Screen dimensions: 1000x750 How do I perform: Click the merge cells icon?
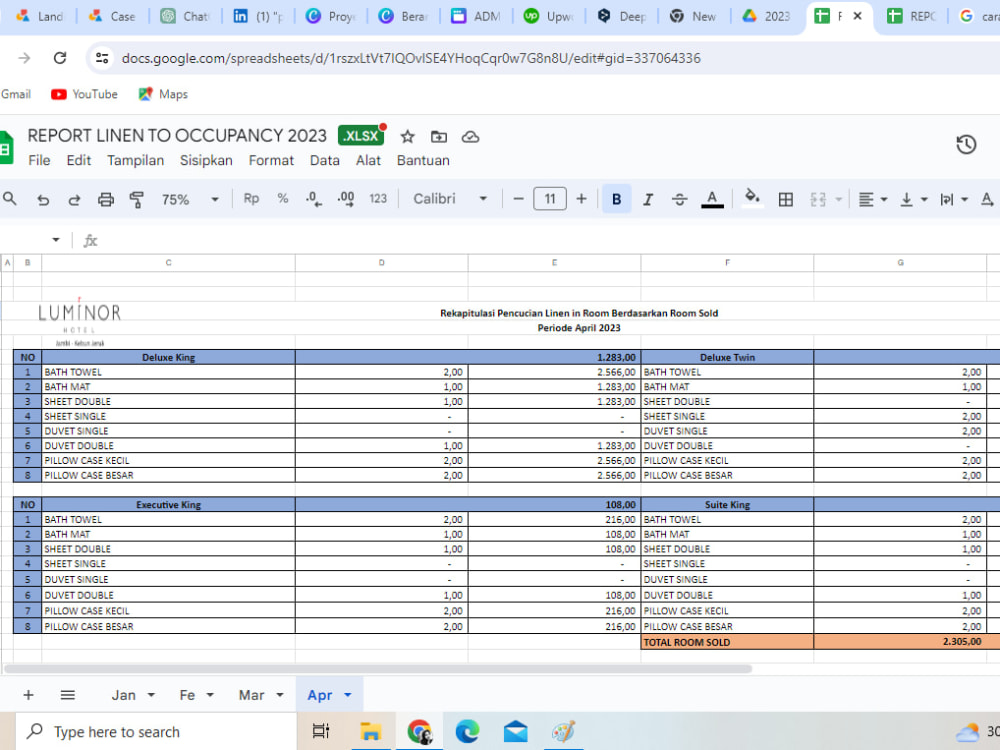(x=818, y=200)
